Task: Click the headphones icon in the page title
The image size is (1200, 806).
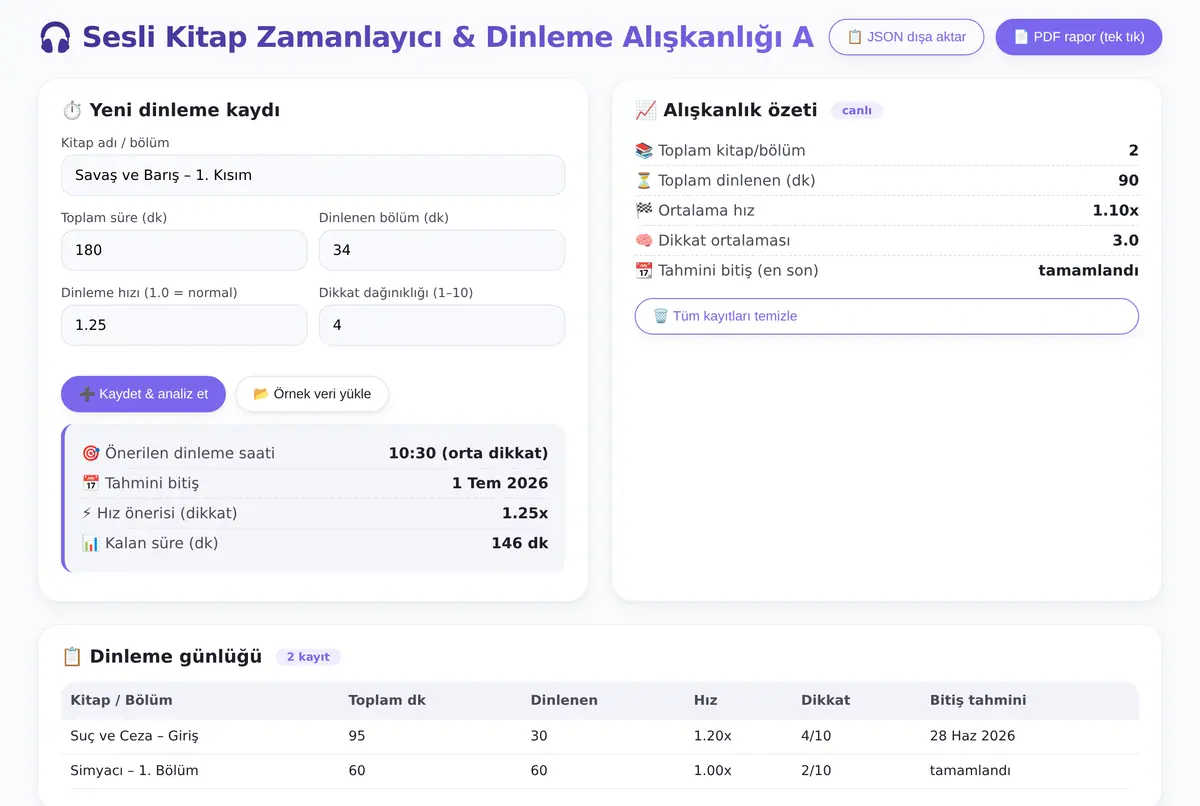Action: coord(55,38)
